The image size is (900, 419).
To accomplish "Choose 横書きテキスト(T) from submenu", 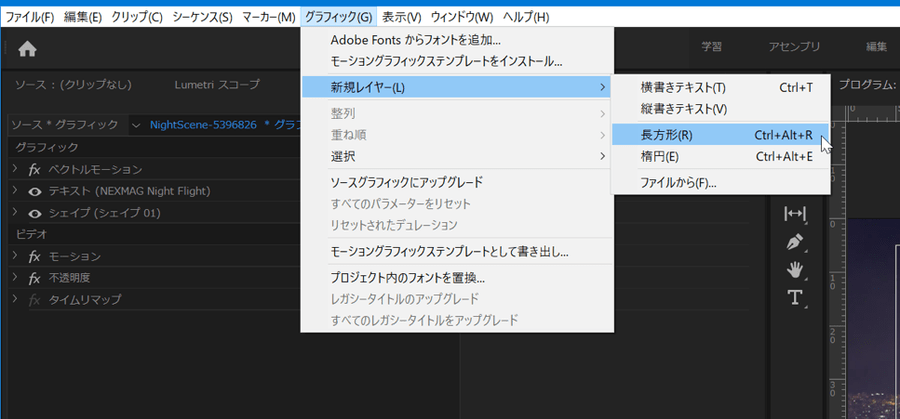I will pos(720,87).
